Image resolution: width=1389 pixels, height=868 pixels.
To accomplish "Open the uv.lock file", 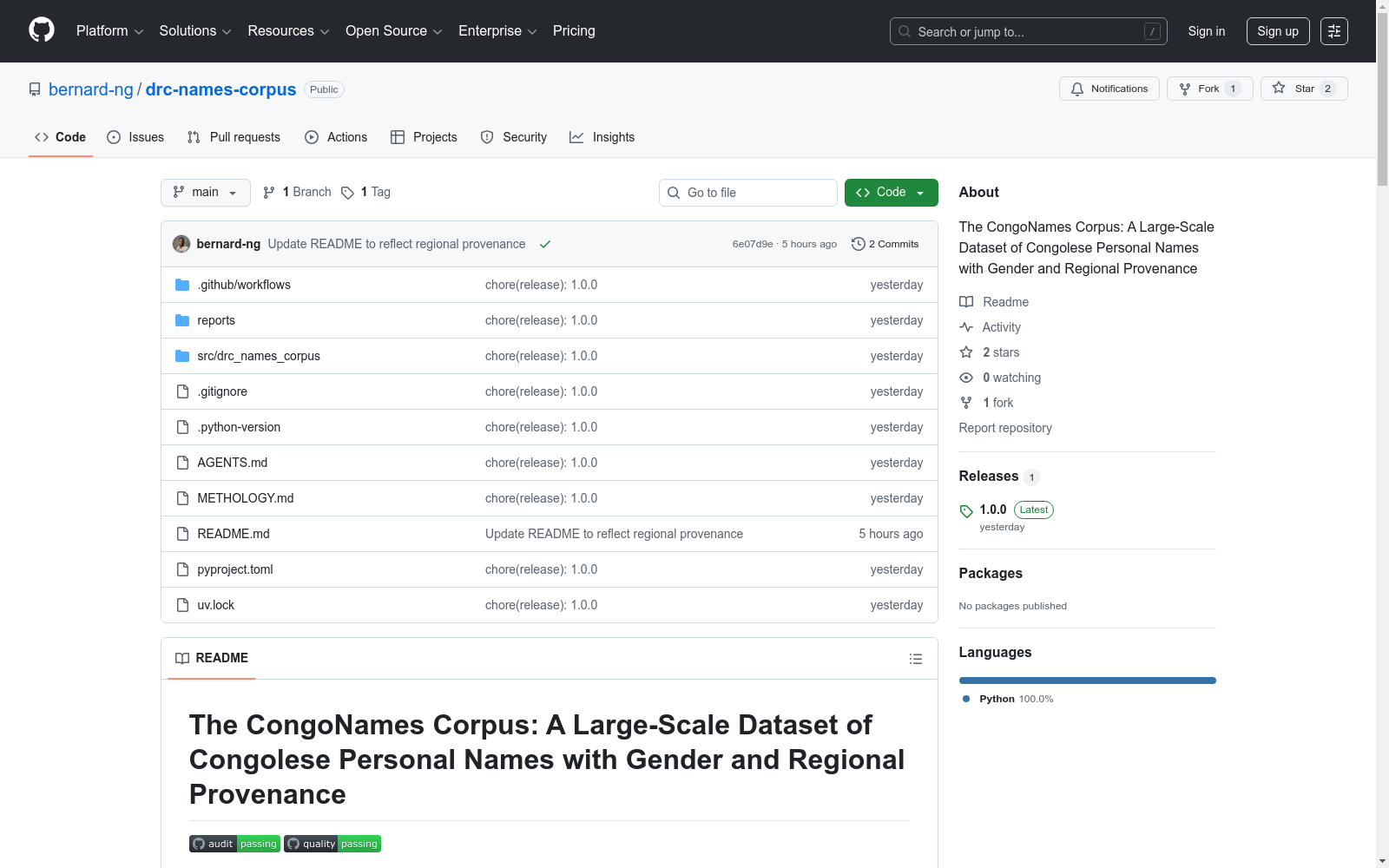I will point(216,605).
